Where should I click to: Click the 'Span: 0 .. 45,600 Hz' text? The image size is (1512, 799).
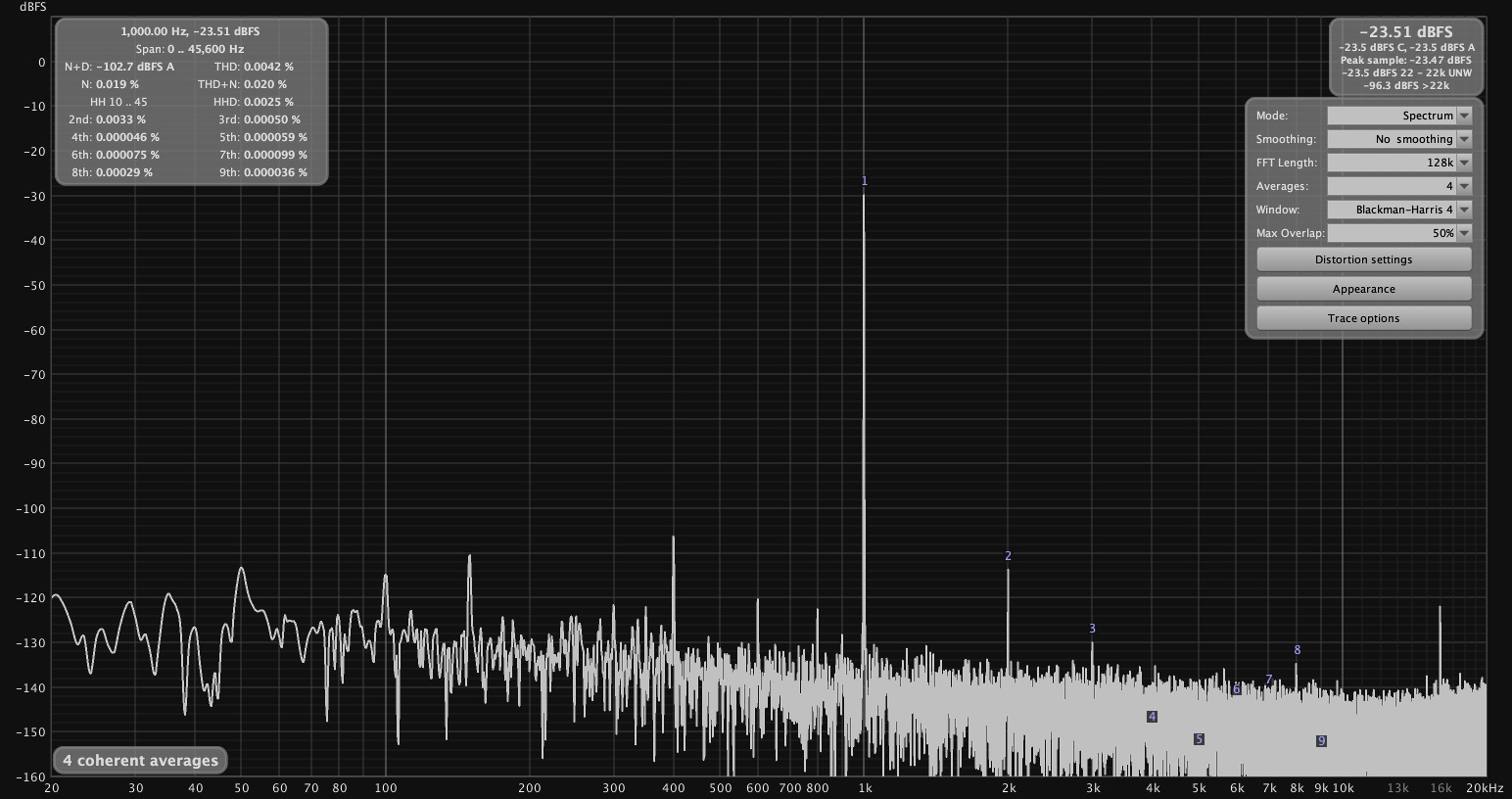point(190,49)
